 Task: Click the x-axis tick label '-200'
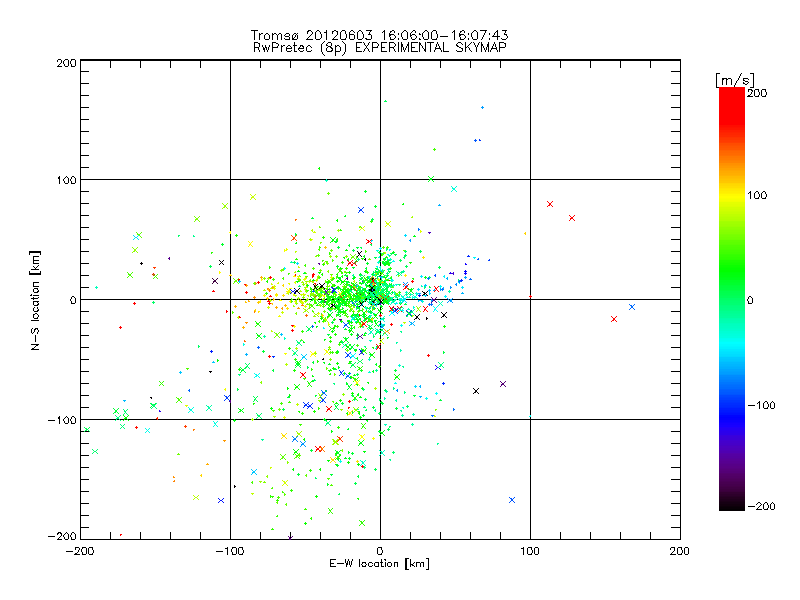click(x=80, y=551)
